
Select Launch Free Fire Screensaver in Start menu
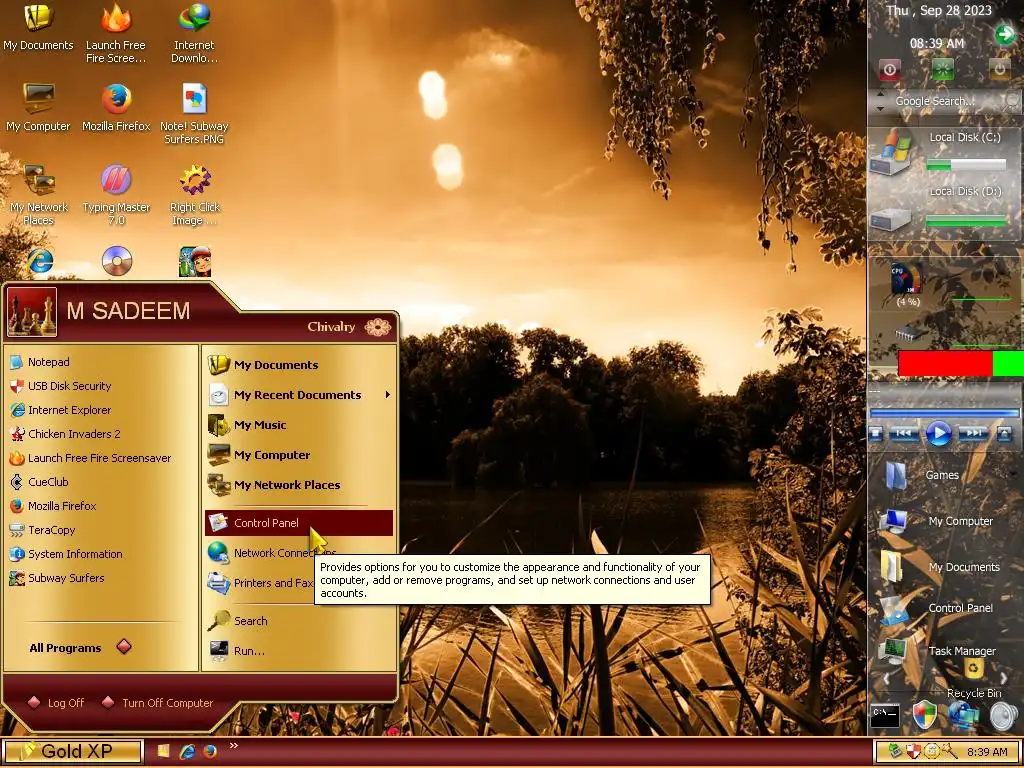[x=100, y=458]
